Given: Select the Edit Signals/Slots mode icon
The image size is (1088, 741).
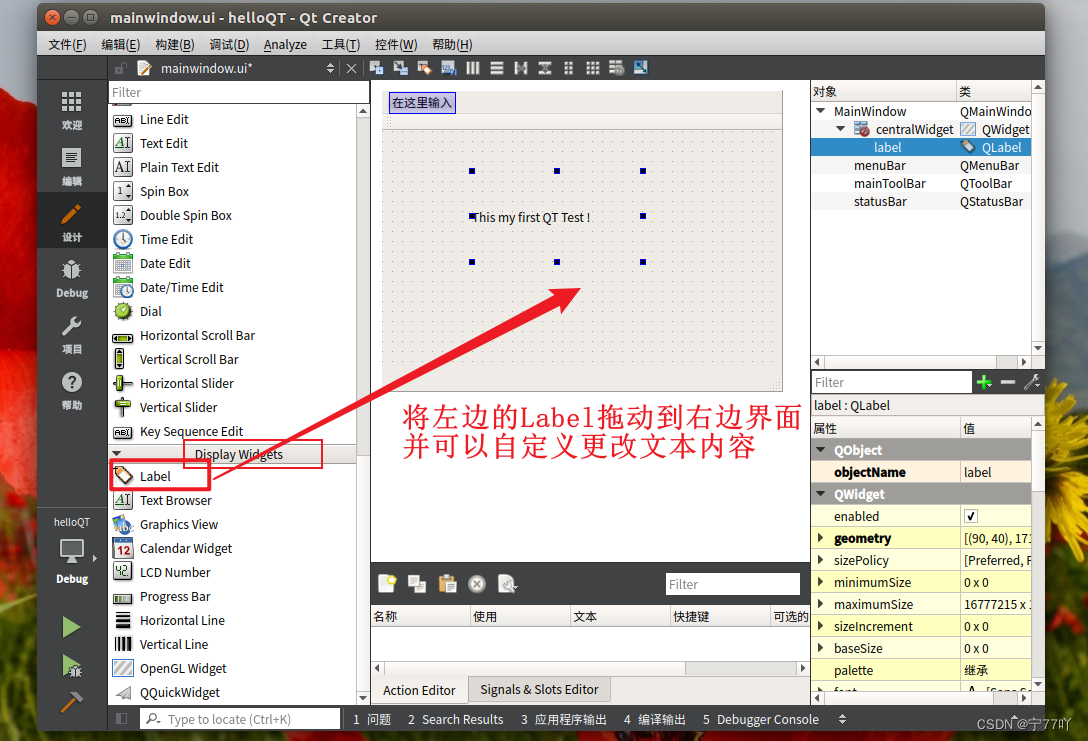Looking at the screenshot, I should 400,68.
